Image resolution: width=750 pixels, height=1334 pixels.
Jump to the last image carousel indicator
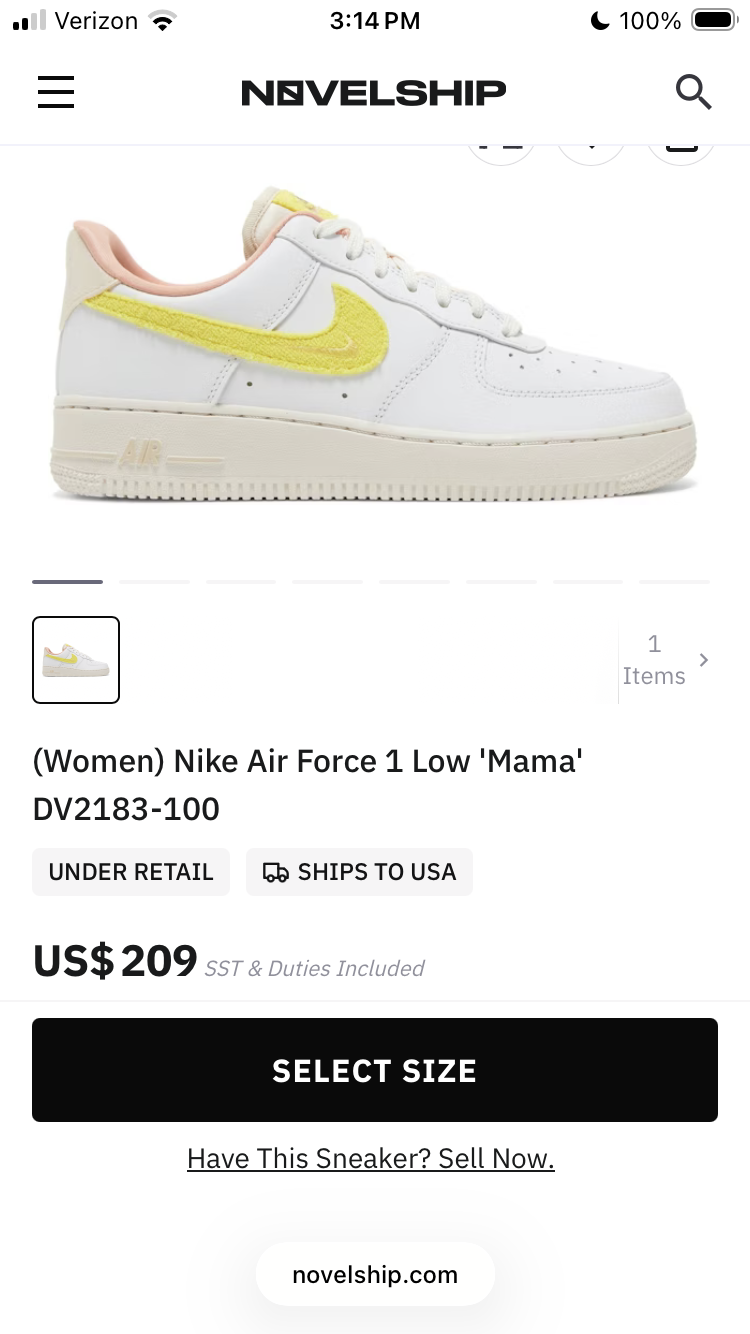(x=674, y=581)
